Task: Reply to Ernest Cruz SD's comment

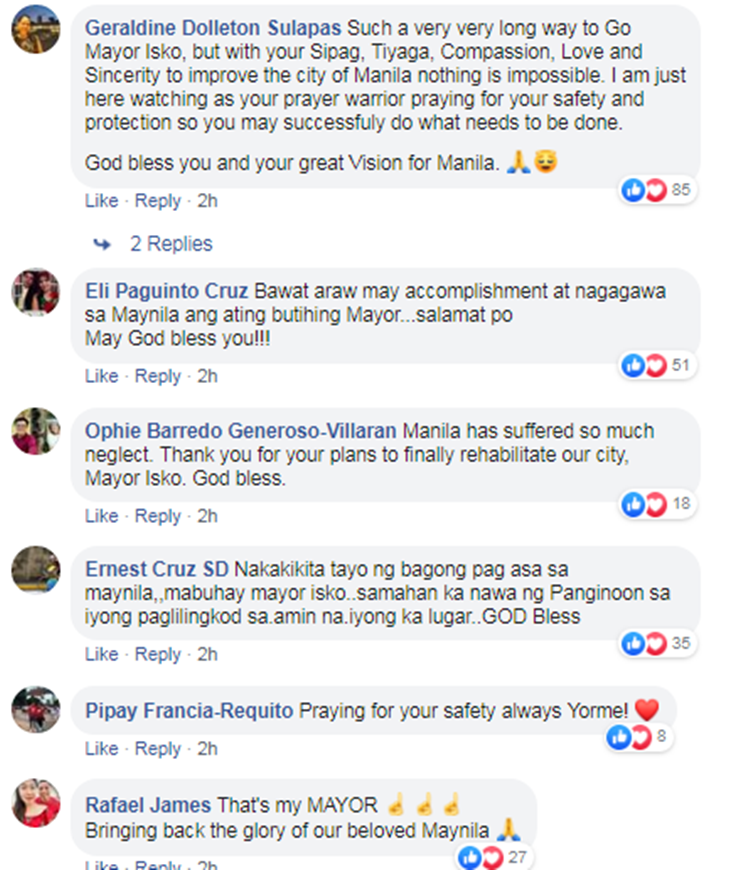Action: 158,654
